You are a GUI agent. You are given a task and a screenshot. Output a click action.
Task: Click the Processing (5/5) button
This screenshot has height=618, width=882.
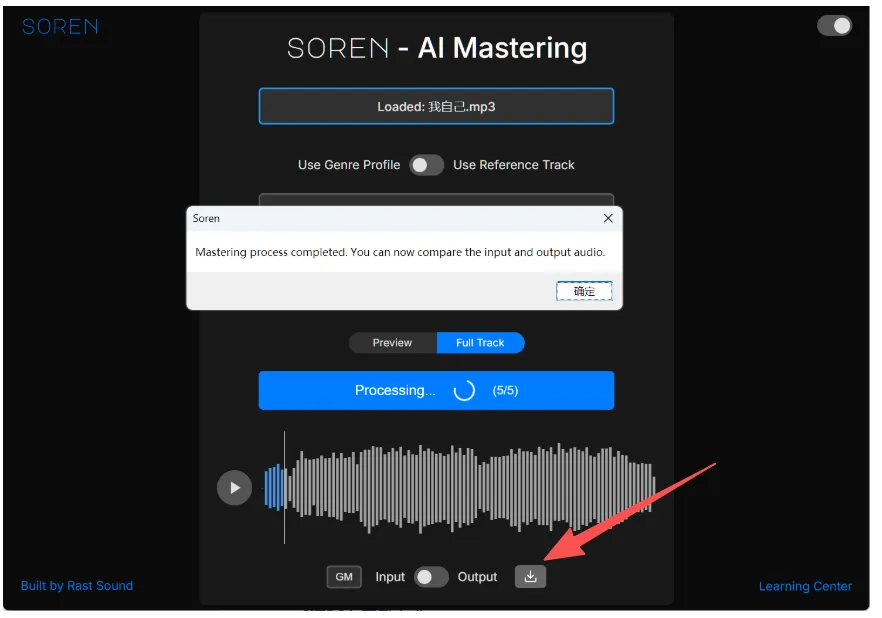[436, 390]
